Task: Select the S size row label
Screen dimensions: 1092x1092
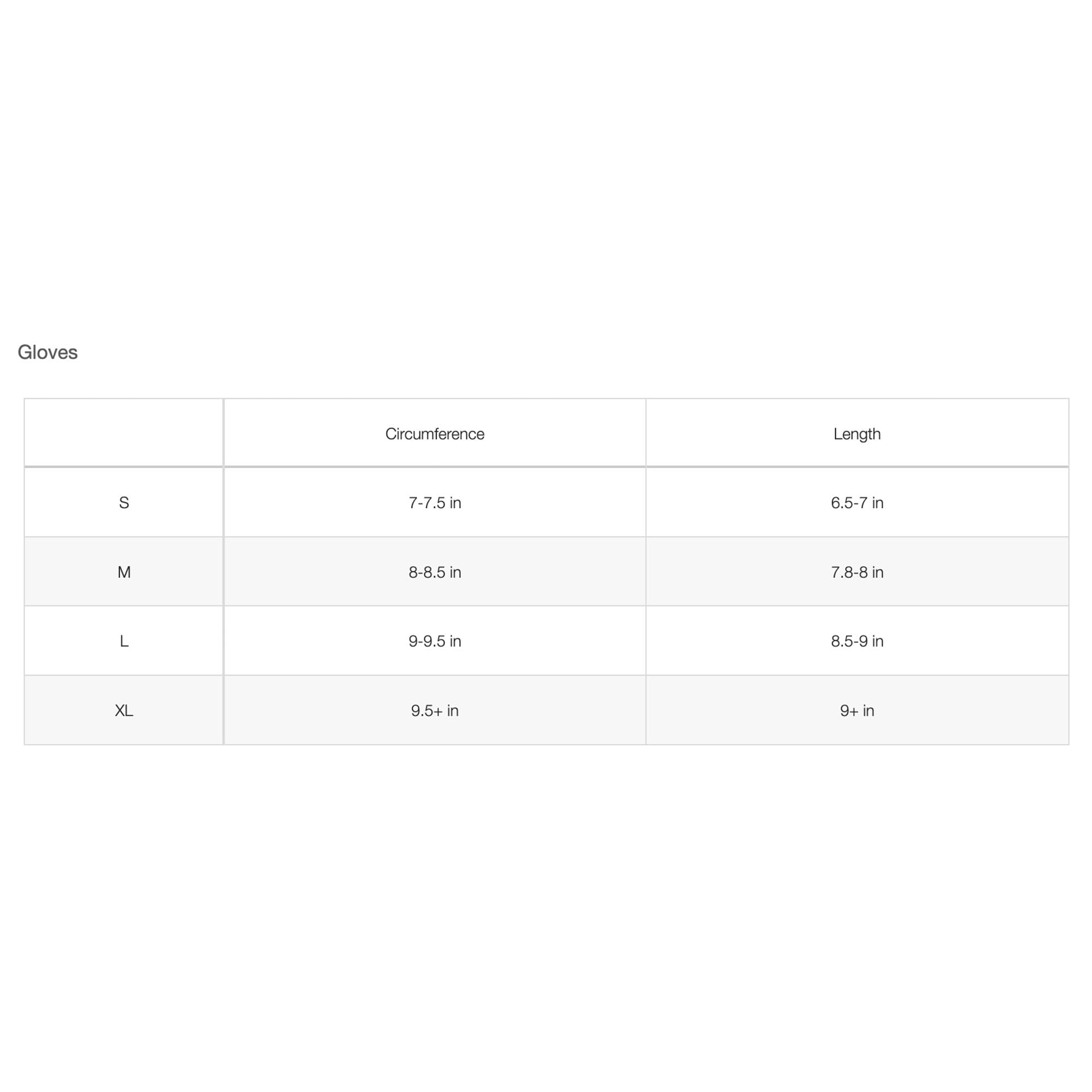Action: click(x=124, y=502)
